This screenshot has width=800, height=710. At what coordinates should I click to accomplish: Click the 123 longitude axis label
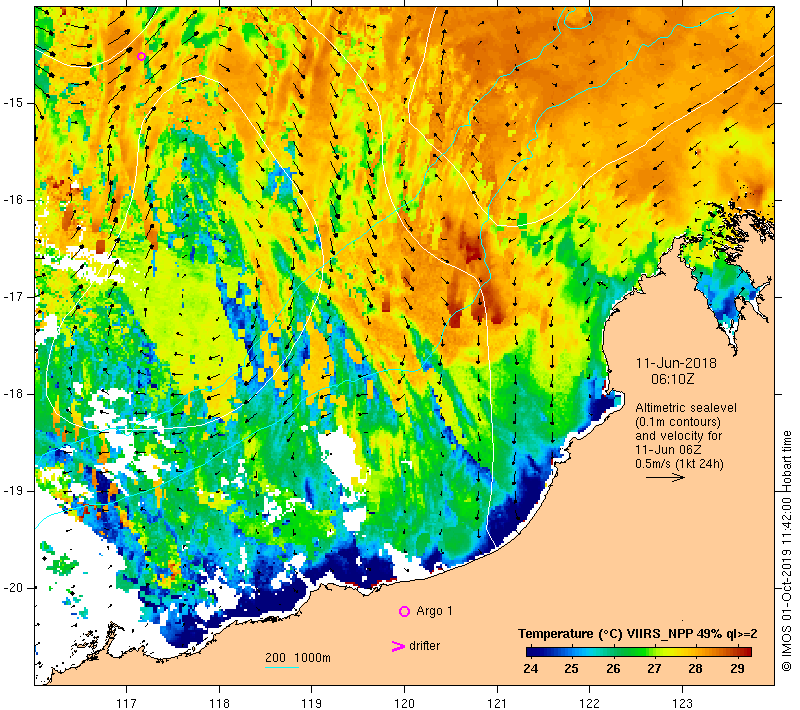point(682,703)
